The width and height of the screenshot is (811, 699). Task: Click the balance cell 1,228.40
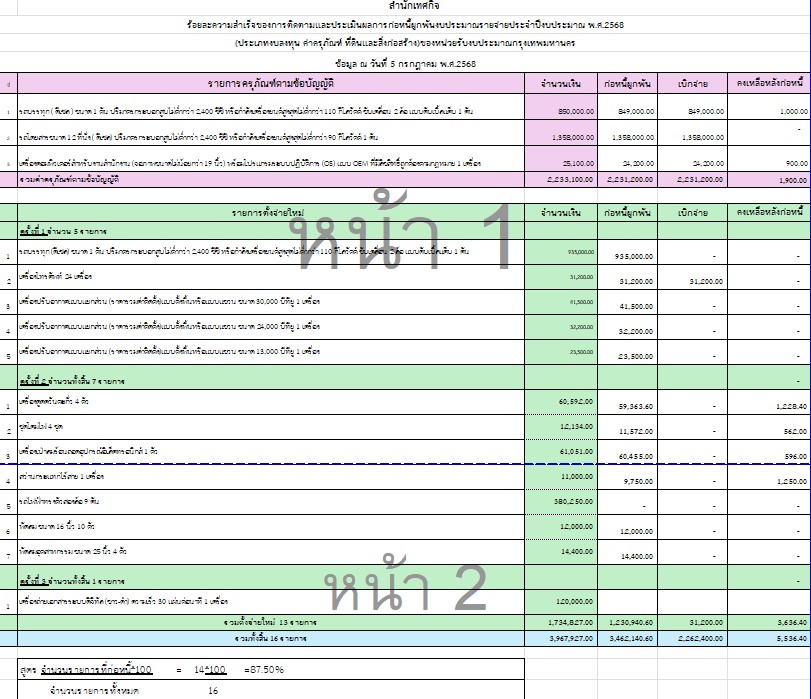click(769, 402)
